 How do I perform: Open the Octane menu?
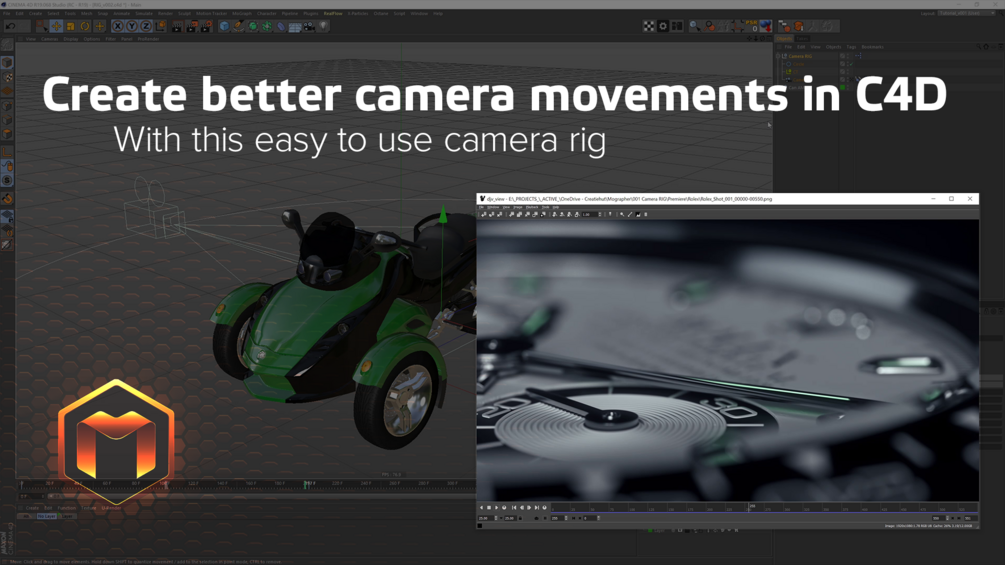[381, 13]
